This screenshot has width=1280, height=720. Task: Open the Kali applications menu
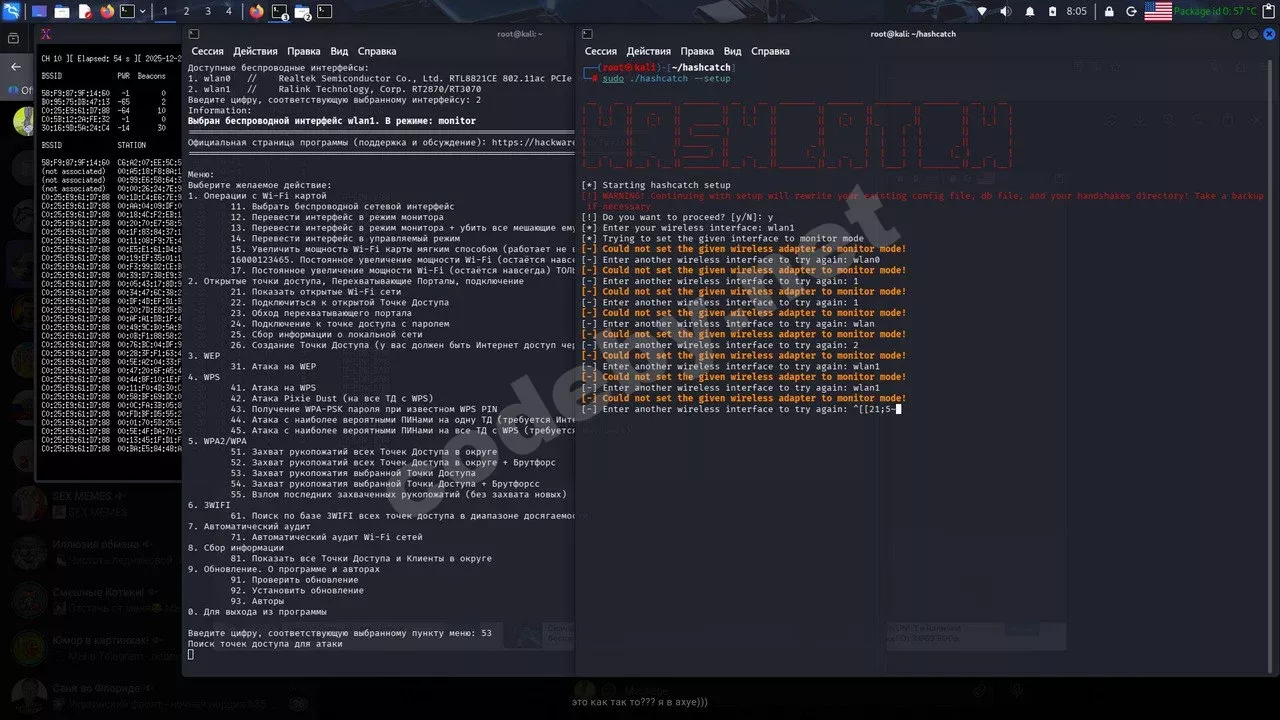(12, 12)
